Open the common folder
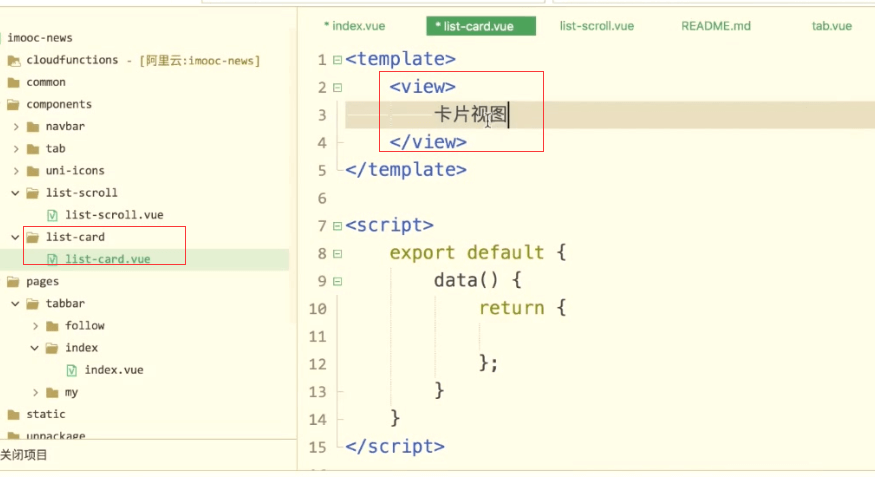The image size is (875, 477). [46, 82]
